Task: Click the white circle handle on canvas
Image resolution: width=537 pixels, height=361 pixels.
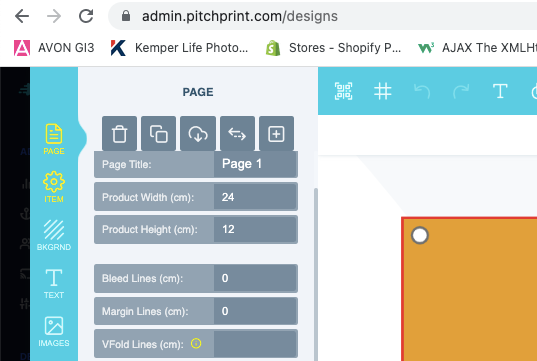Action: pos(420,235)
